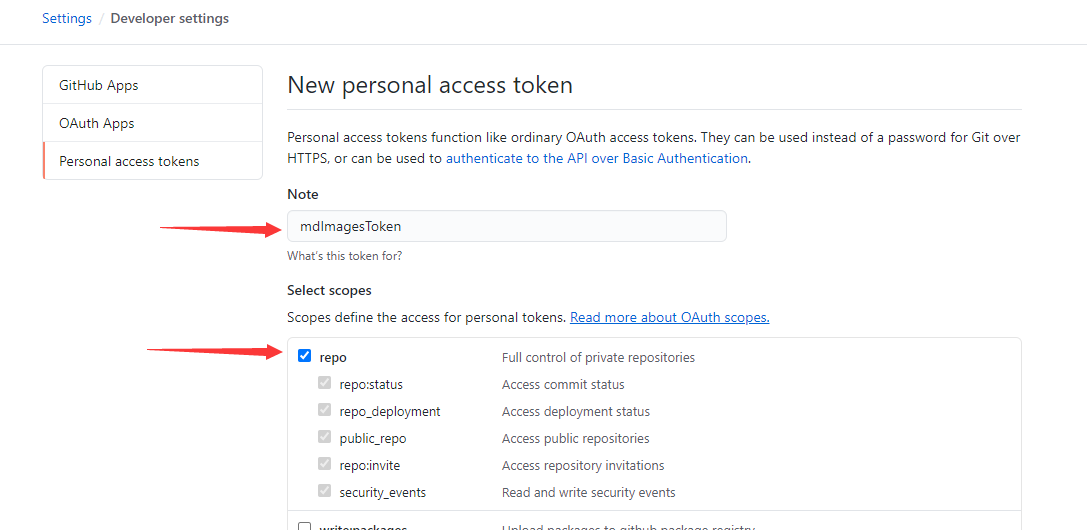
Task: Click the 'New personal access token' heading
Action: pyautogui.click(x=430, y=85)
